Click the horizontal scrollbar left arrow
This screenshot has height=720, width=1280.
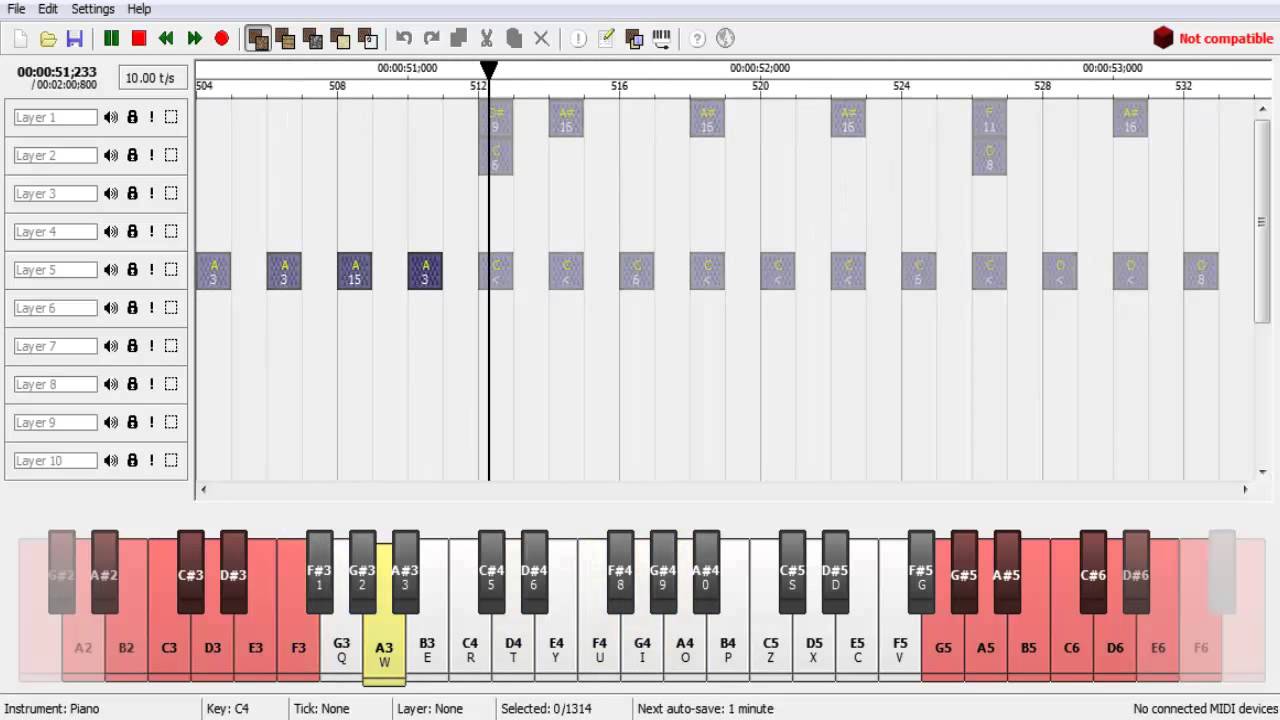pyautogui.click(x=204, y=489)
